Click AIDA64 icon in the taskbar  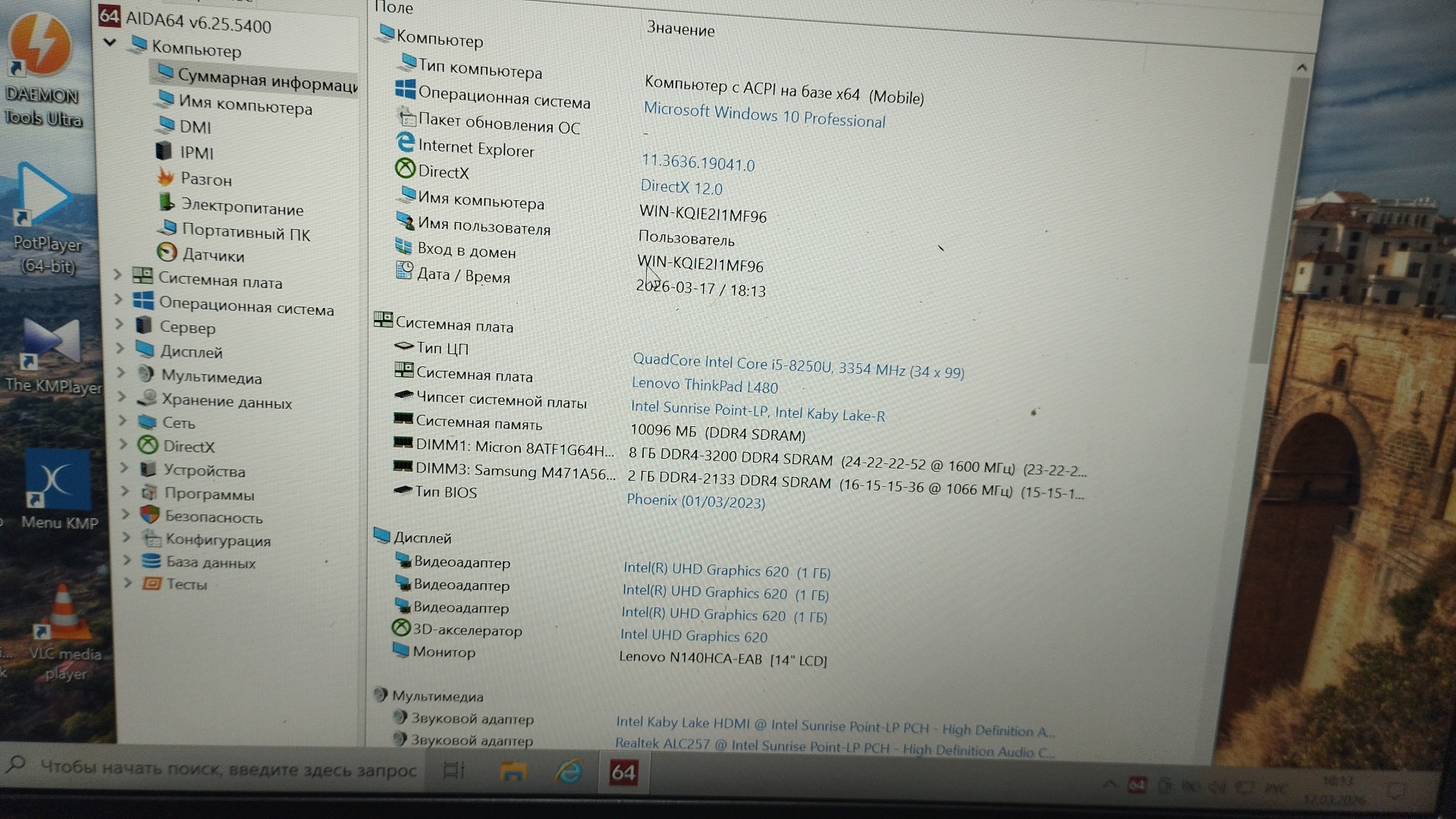[623, 773]
